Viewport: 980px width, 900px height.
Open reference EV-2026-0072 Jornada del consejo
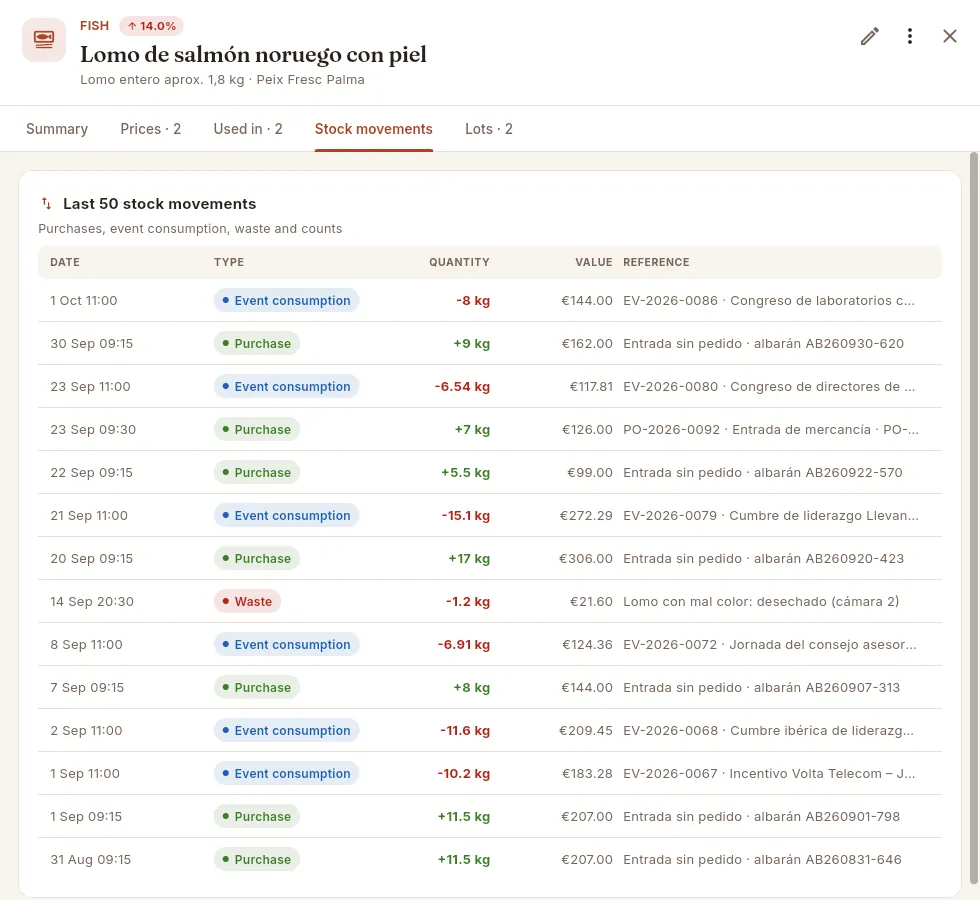pyautogui.click(x=769, y=644)
